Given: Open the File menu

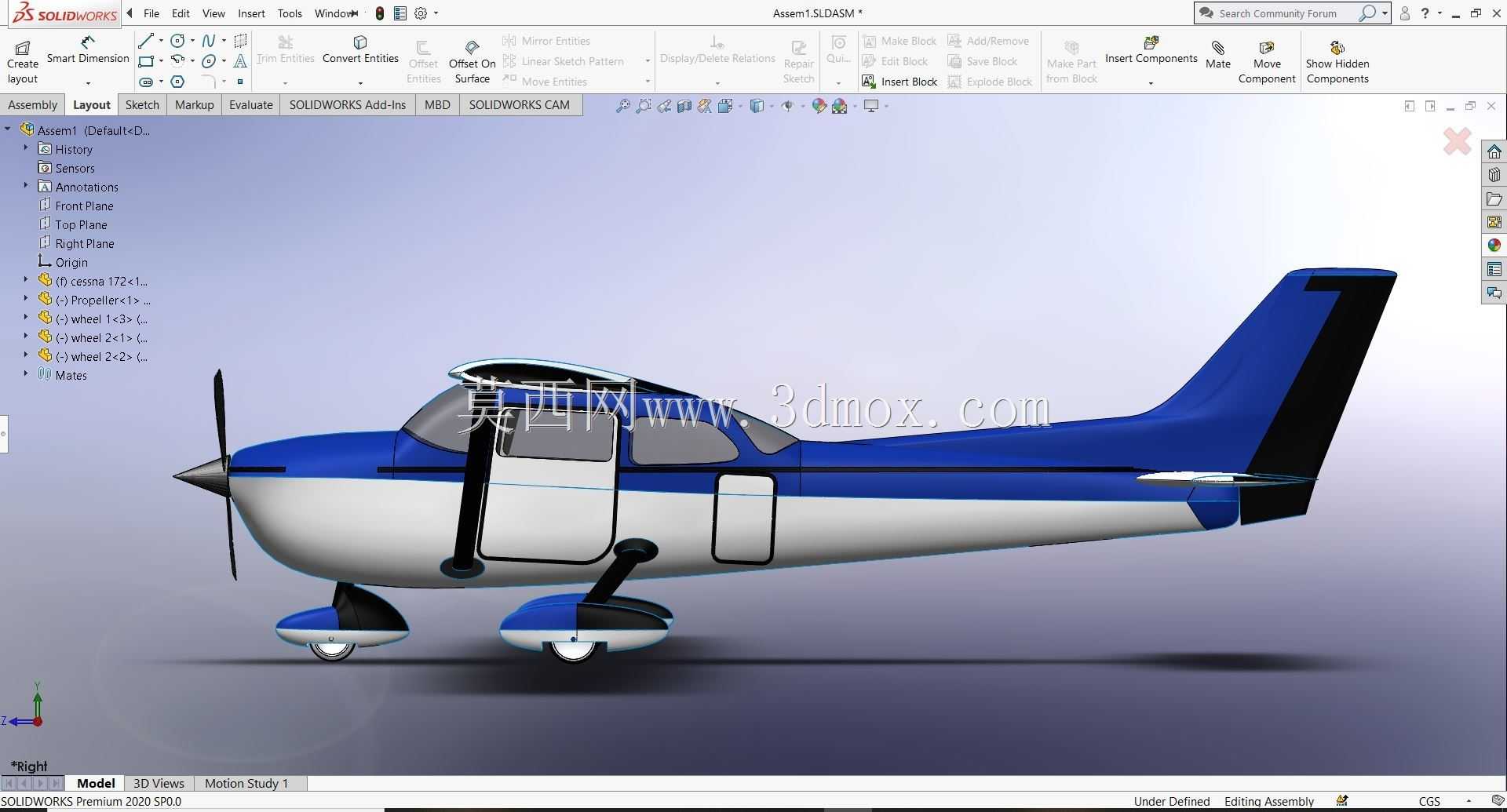Looking at the screenshot, I should tap(151, 13).
